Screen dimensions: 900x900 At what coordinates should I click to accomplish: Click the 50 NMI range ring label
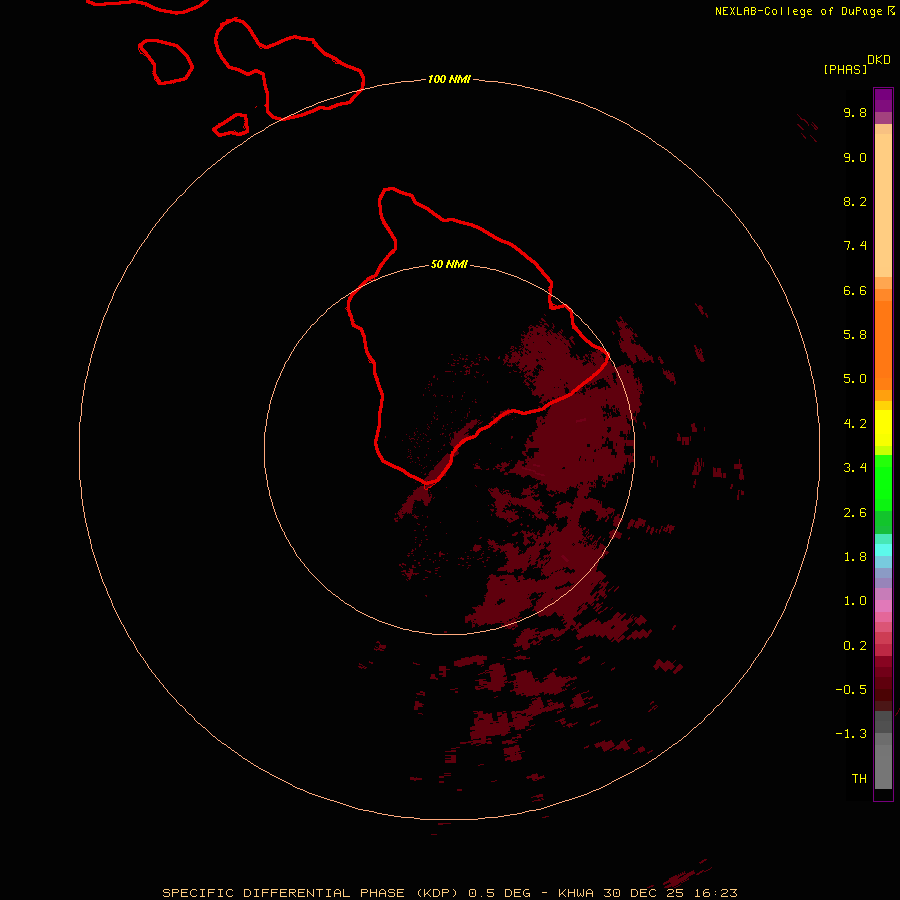coord(449,264)
